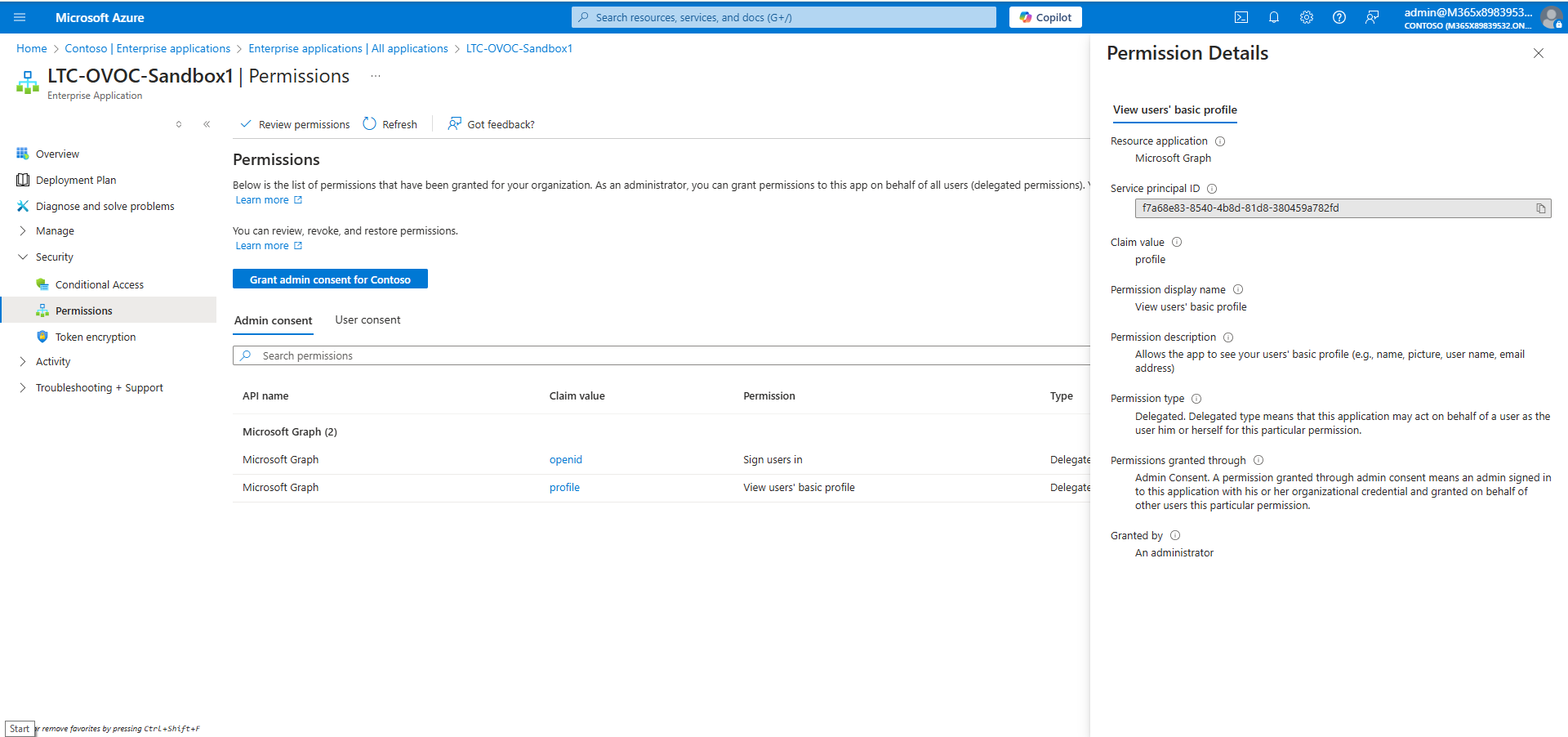Image resolution: width=1568 pixels, height=737 pixels.
Task: Show info for Granted by
Action: coord(1175,536)
